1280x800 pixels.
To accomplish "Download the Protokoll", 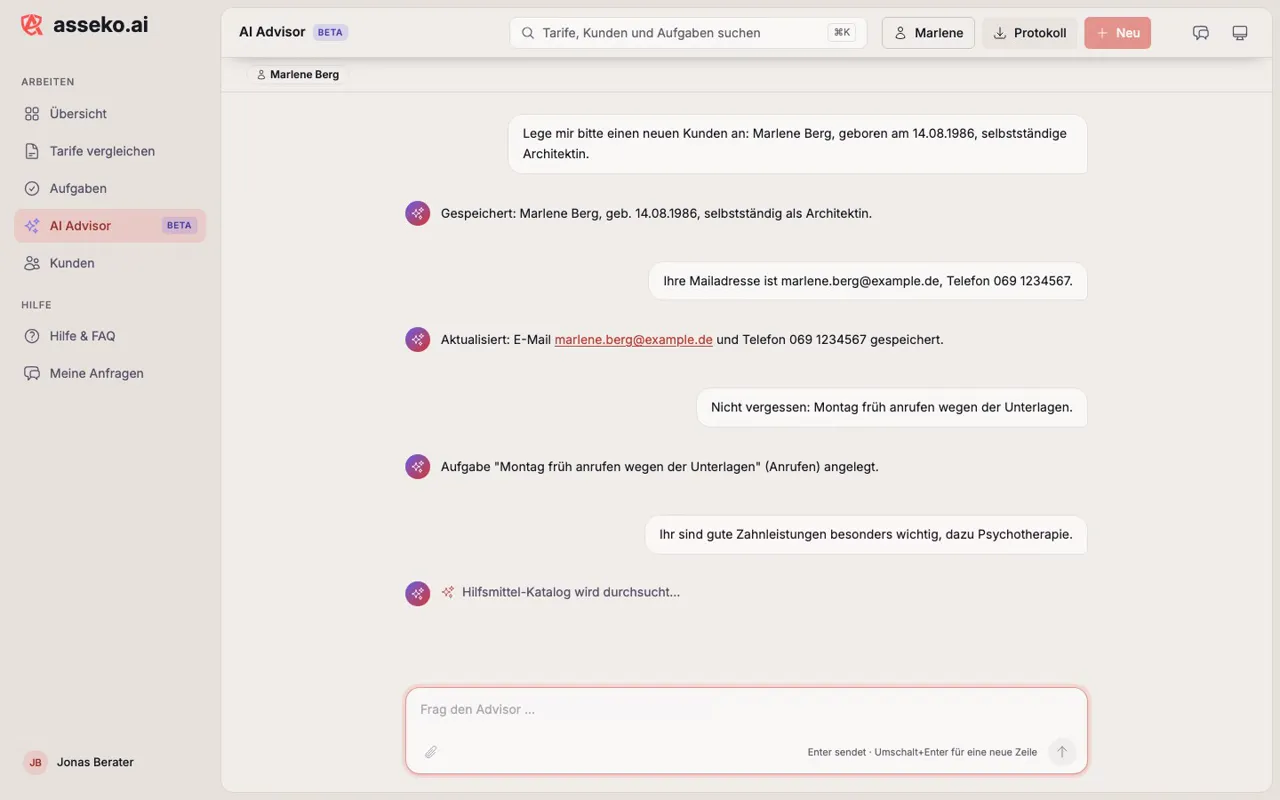I will point(1029,33).
